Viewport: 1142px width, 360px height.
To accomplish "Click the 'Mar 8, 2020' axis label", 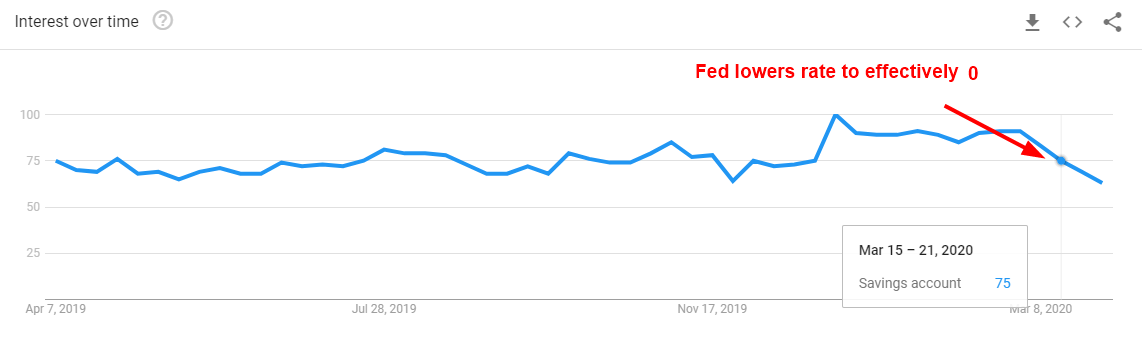I will 1040,309.
